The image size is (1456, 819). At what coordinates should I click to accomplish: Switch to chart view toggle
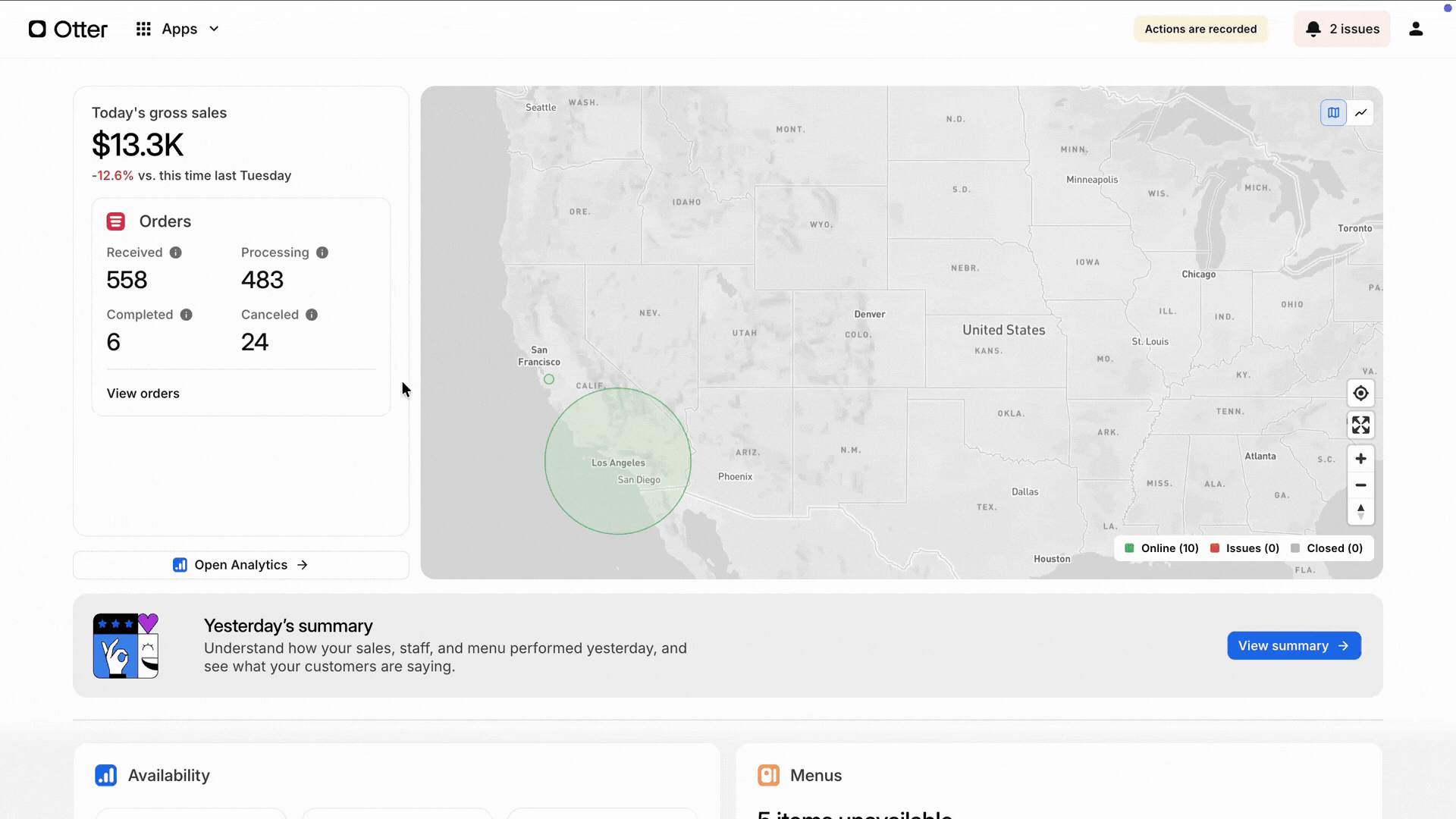click(x=1361, y=113)
